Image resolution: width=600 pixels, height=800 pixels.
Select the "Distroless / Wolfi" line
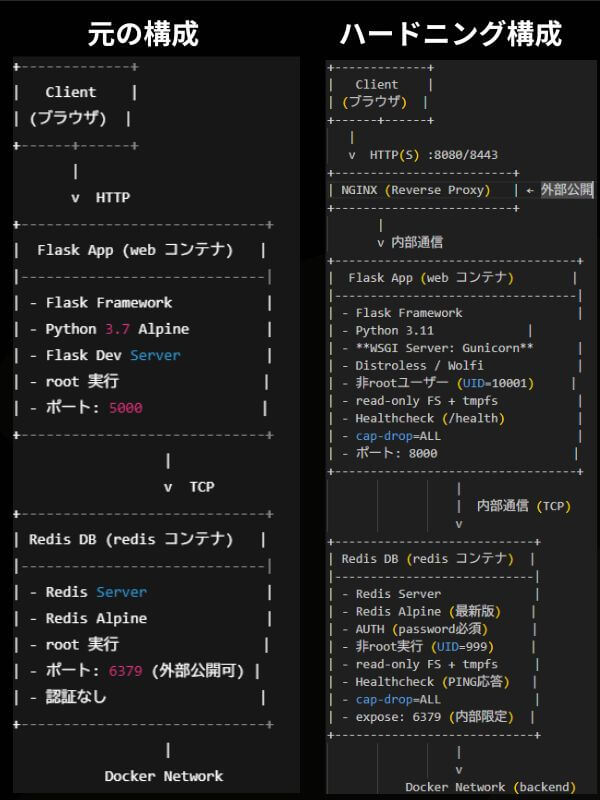[x=419, y=366]
